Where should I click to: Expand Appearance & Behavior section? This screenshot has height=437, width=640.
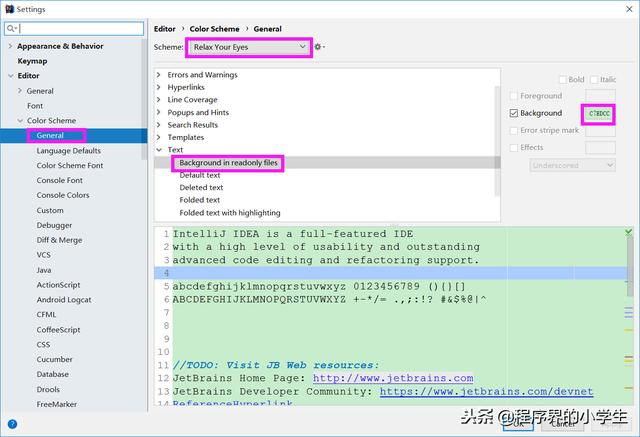11,46
